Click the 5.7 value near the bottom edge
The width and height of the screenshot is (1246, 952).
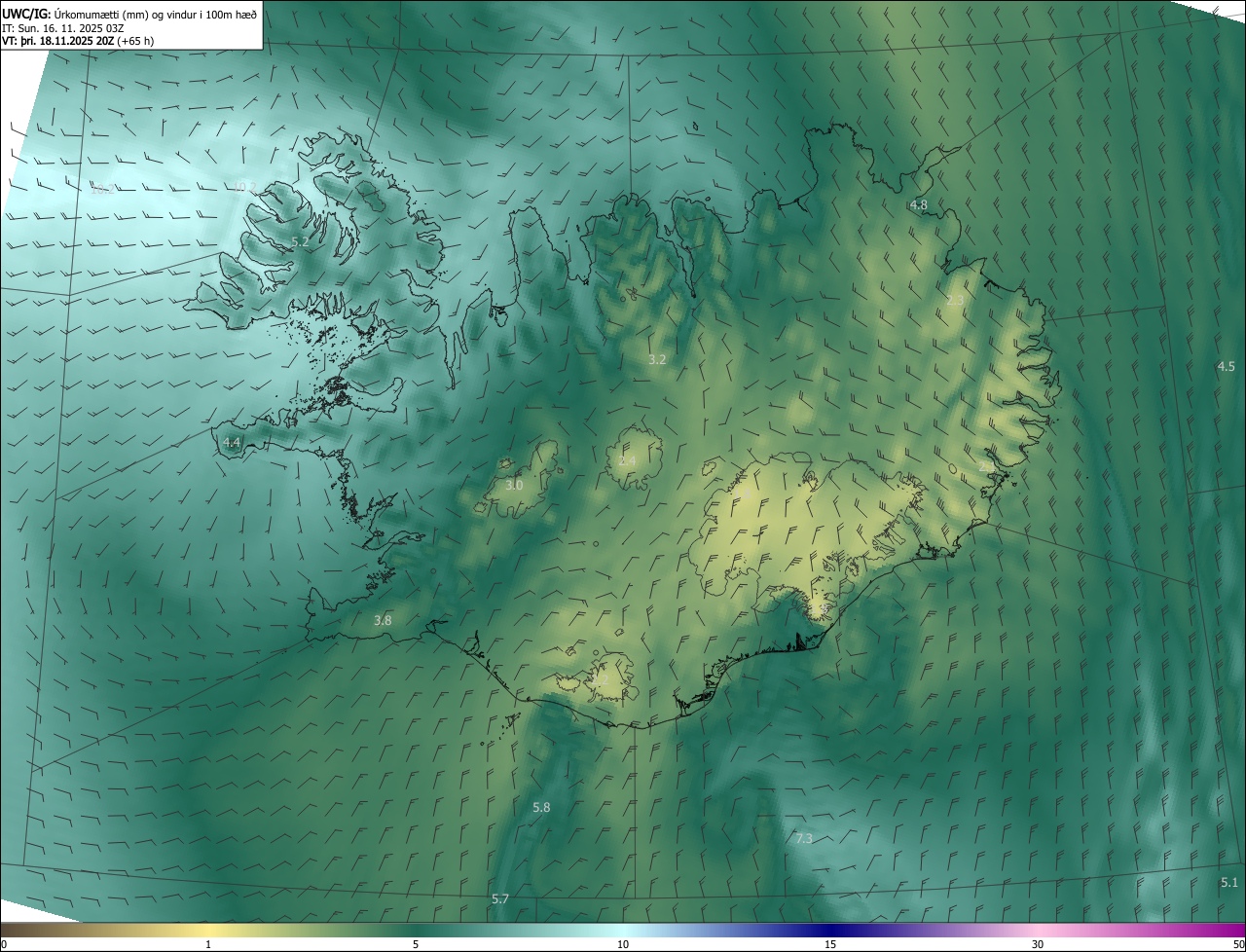coord(500,899)
